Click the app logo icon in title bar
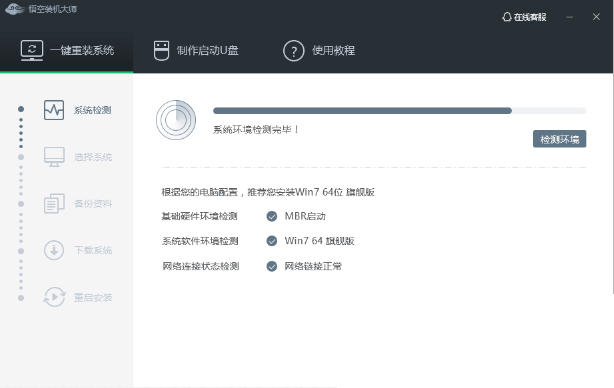The image size is (614, 388). [15, 9]
